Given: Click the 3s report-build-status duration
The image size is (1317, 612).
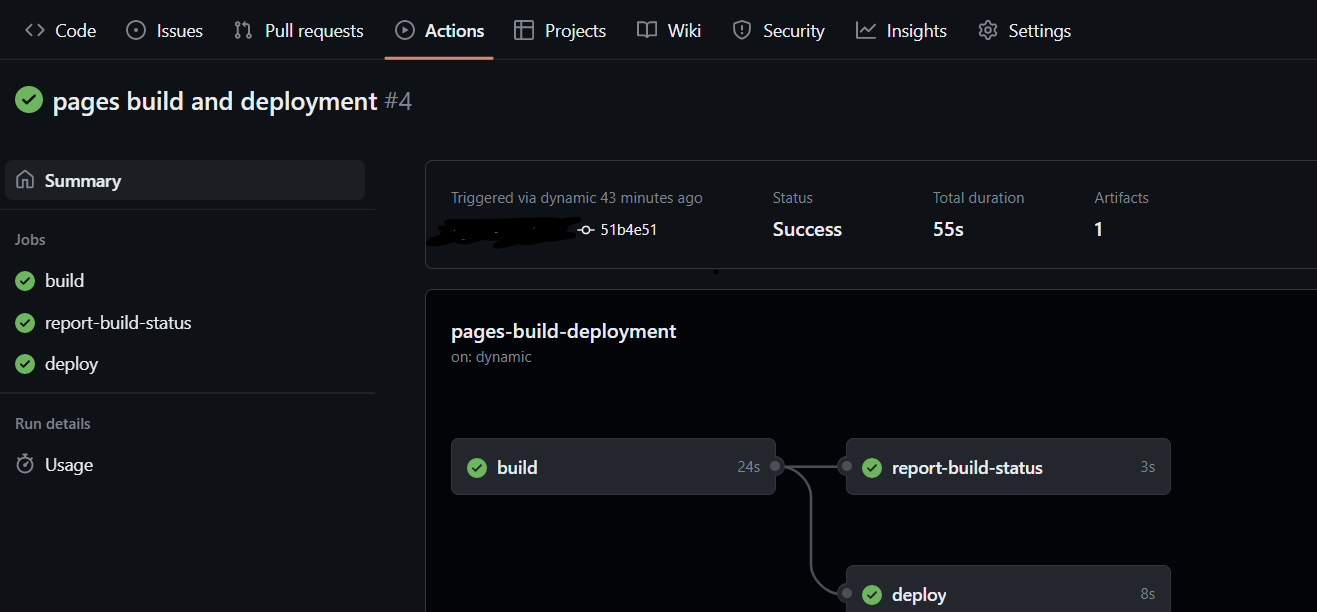Looking at the screenshot, I should tap(1148, 466).
